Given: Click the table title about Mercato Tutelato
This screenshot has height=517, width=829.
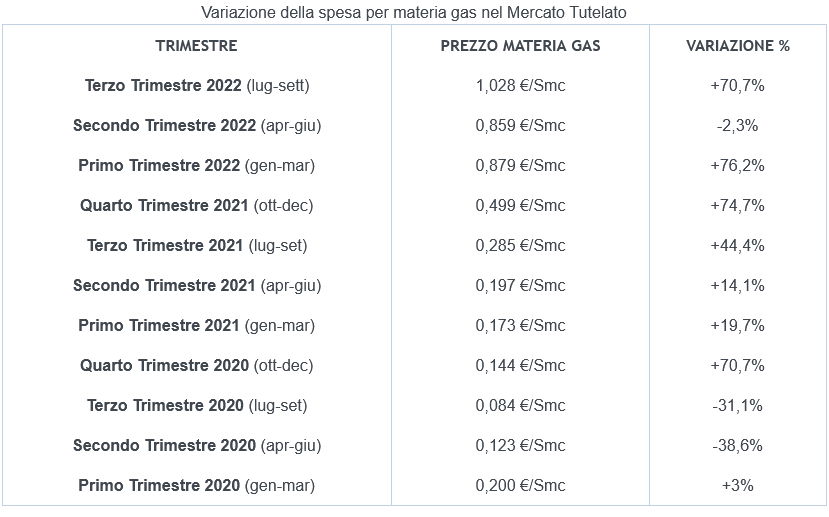Looking at the screenshot, I should pyautogui.click(x=414, y=12).
